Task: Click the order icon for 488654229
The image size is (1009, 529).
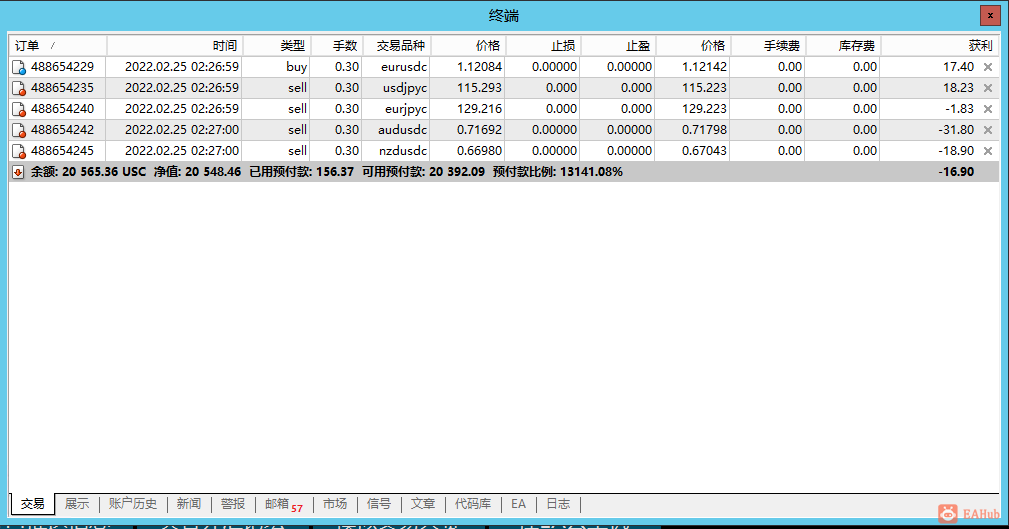Action: (19, 67)
